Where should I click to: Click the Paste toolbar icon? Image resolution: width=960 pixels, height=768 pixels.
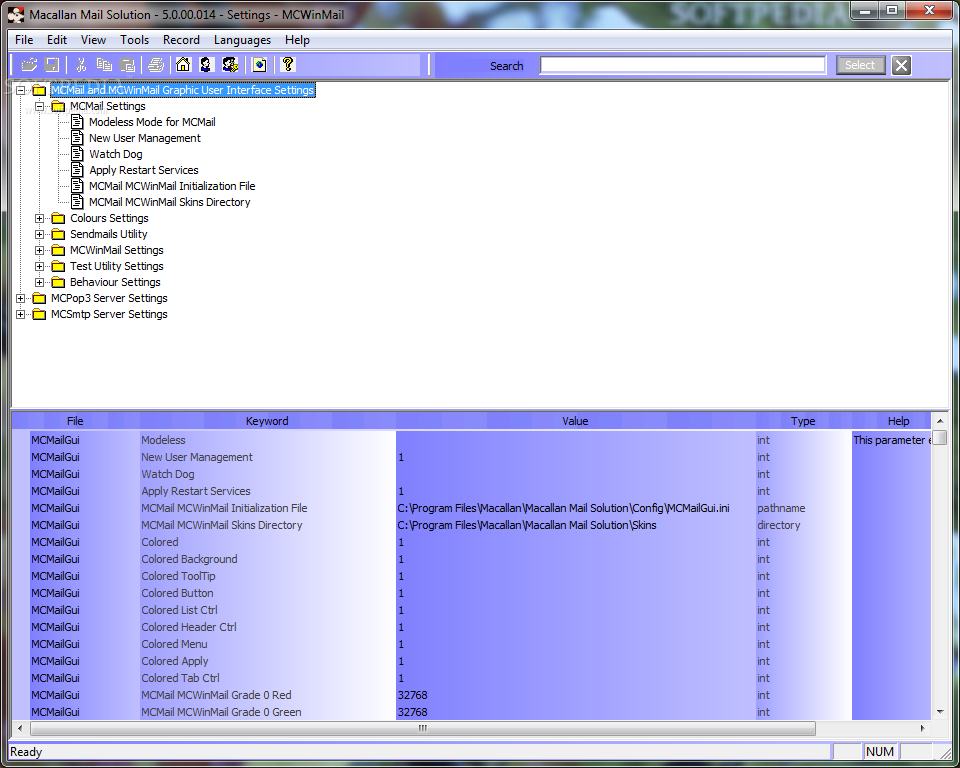(127, 65)
